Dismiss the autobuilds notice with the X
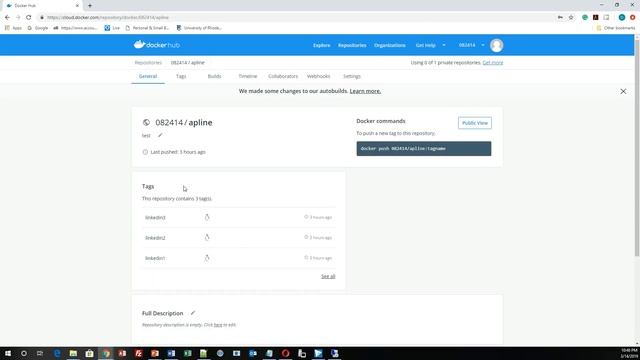The width and height of the screenshot is (640, 360). click(623, 91)
